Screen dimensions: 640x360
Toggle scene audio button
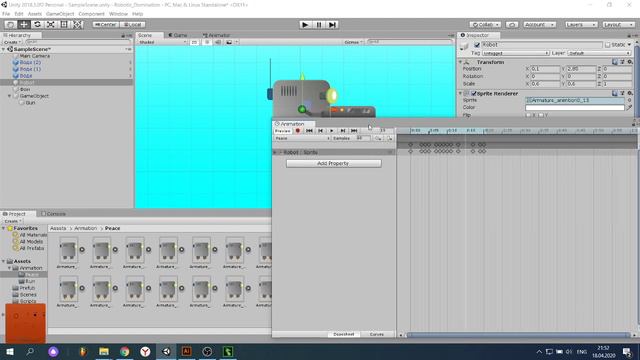[218, 42]
